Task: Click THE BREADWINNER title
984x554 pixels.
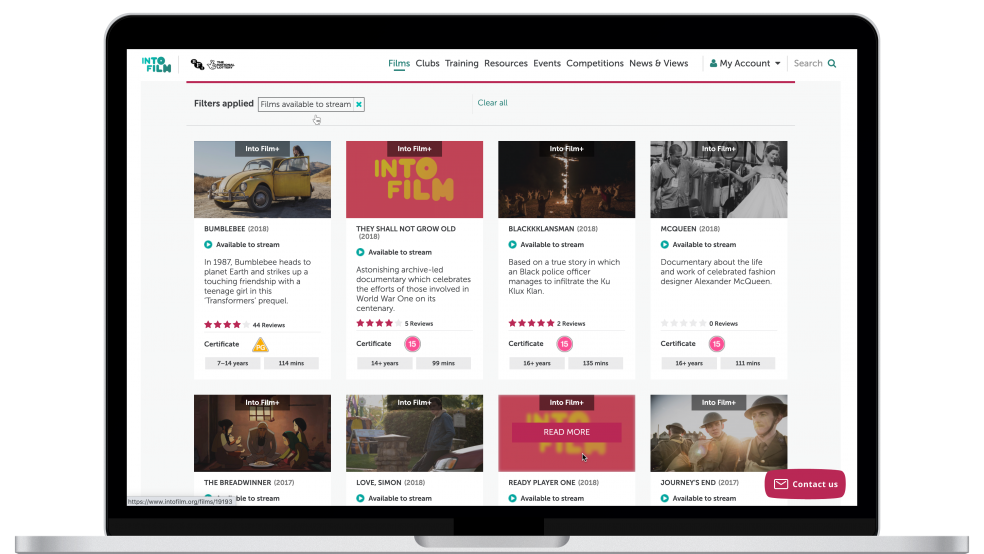Action: point(238,482)
